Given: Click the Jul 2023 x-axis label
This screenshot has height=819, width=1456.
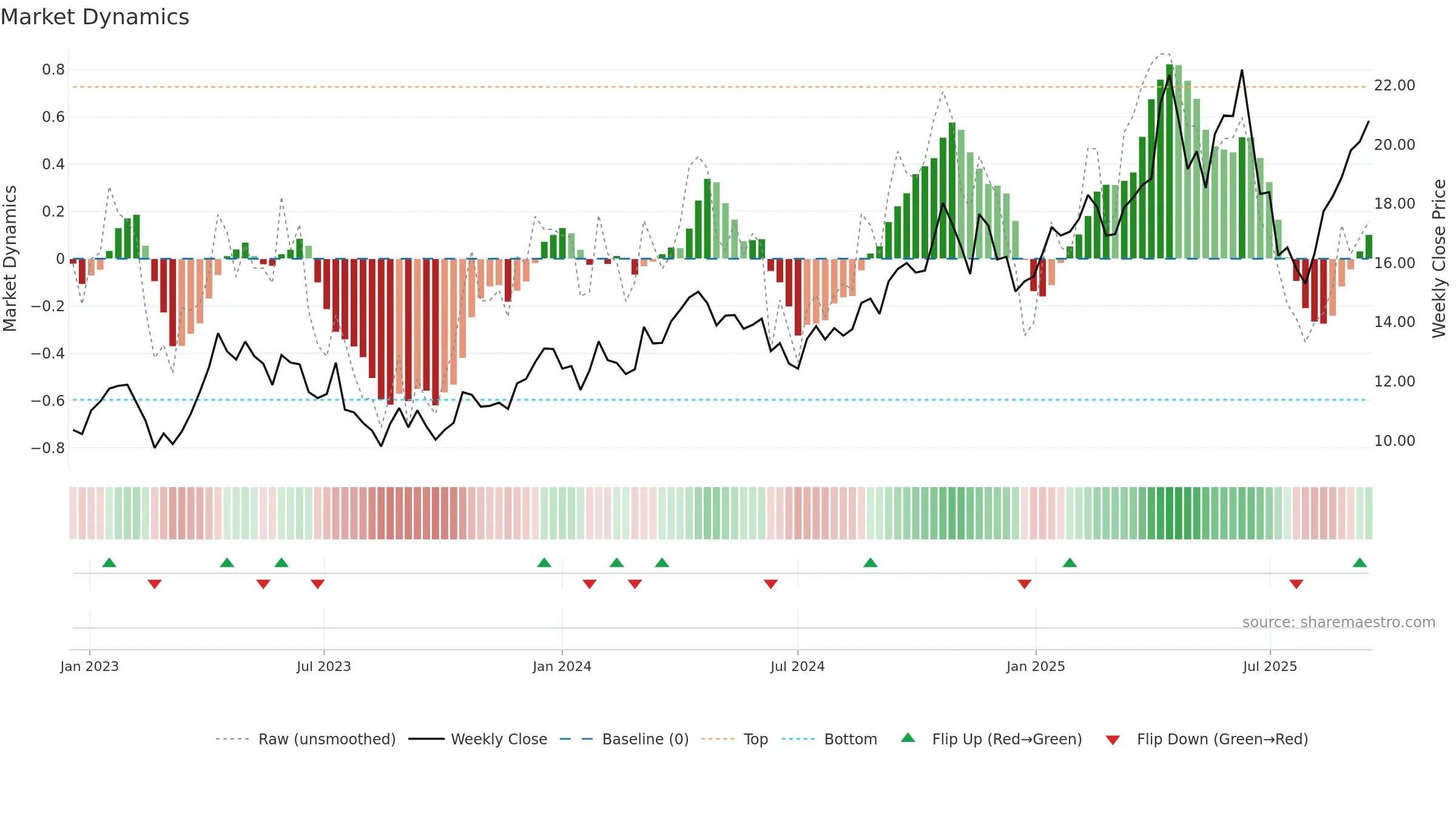Looking at the screenshot, I should [324, 666].
